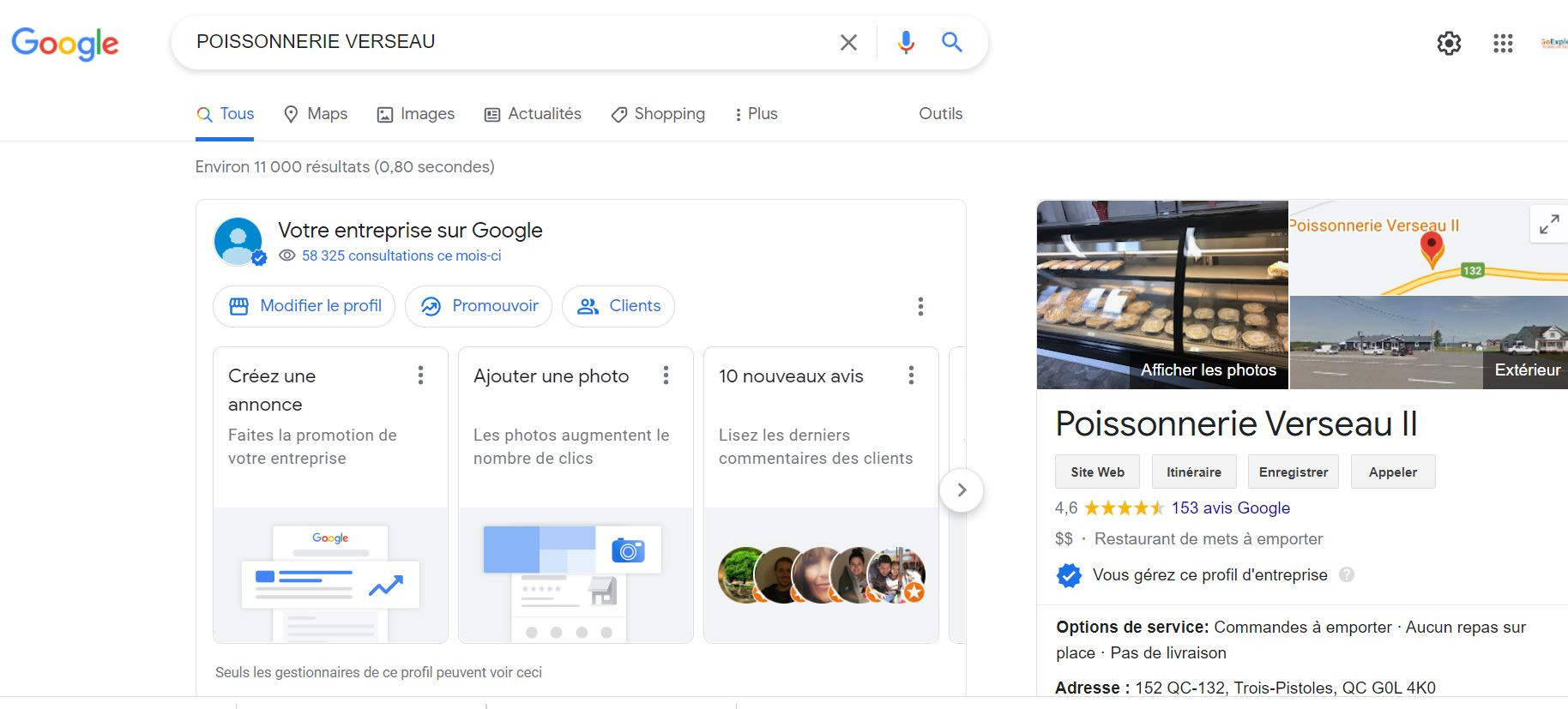Click the Promouvoir button
The height and width of the screenshot is (709, 1568).
pyautogui.click(x=479, y=306)
